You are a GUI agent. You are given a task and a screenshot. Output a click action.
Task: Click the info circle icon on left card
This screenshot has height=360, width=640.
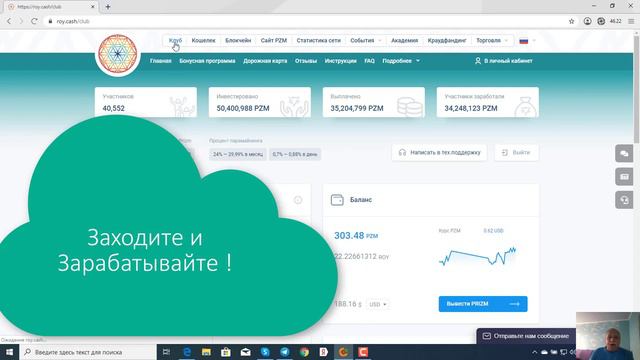(x=298, y=200)
